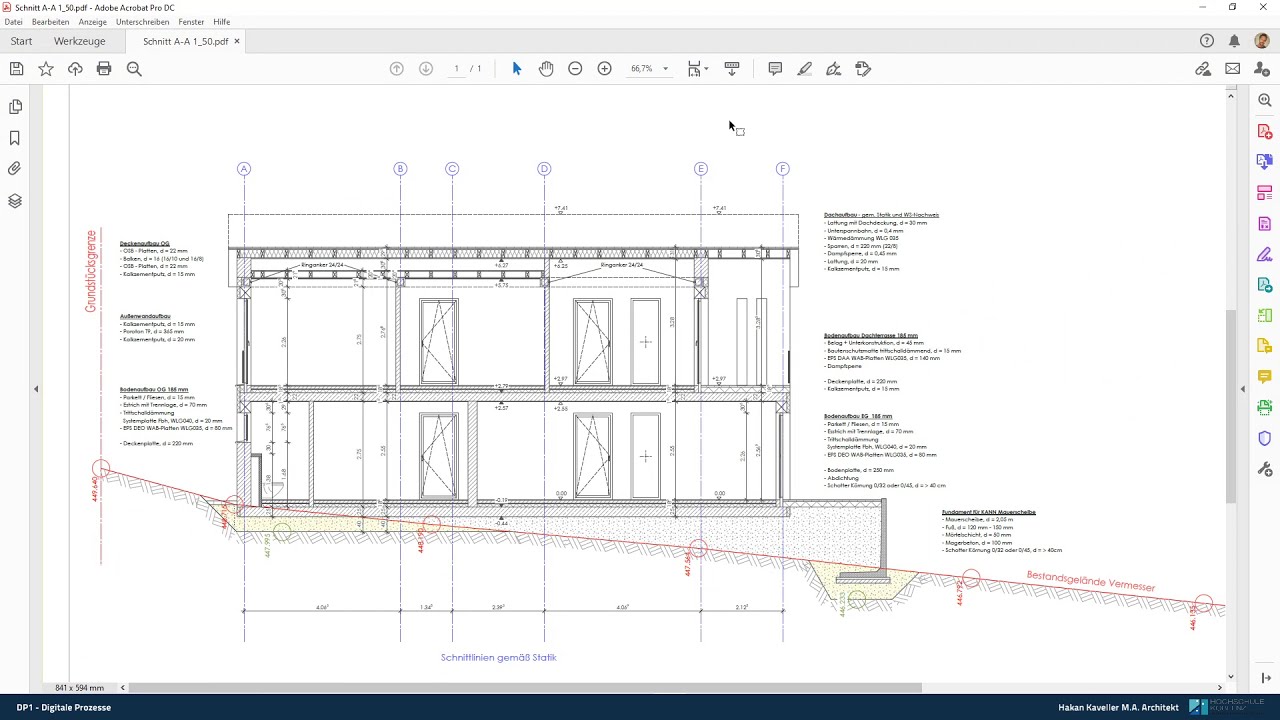Select the Hand pan tool
The image size is (1280, 720).
546,69
